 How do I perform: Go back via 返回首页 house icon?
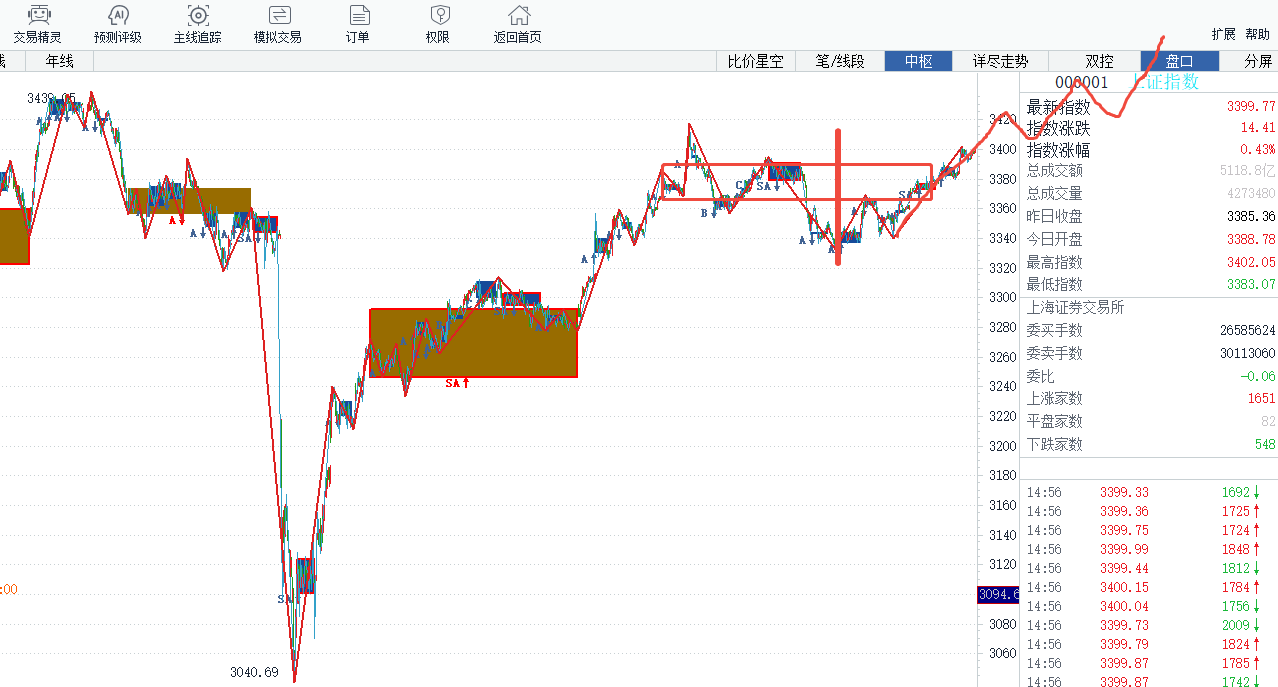coord(518,15)
